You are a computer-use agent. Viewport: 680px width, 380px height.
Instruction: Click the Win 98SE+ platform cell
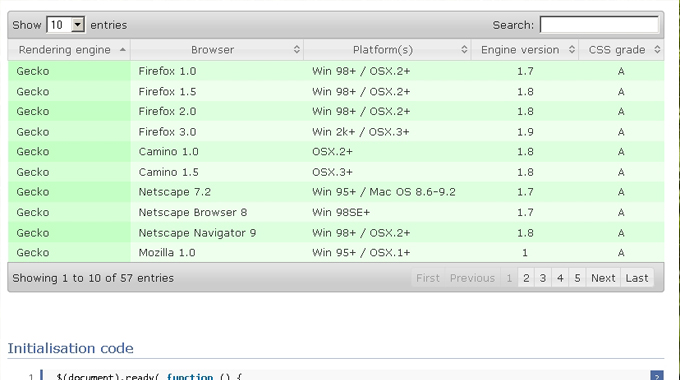click(387, 213)
